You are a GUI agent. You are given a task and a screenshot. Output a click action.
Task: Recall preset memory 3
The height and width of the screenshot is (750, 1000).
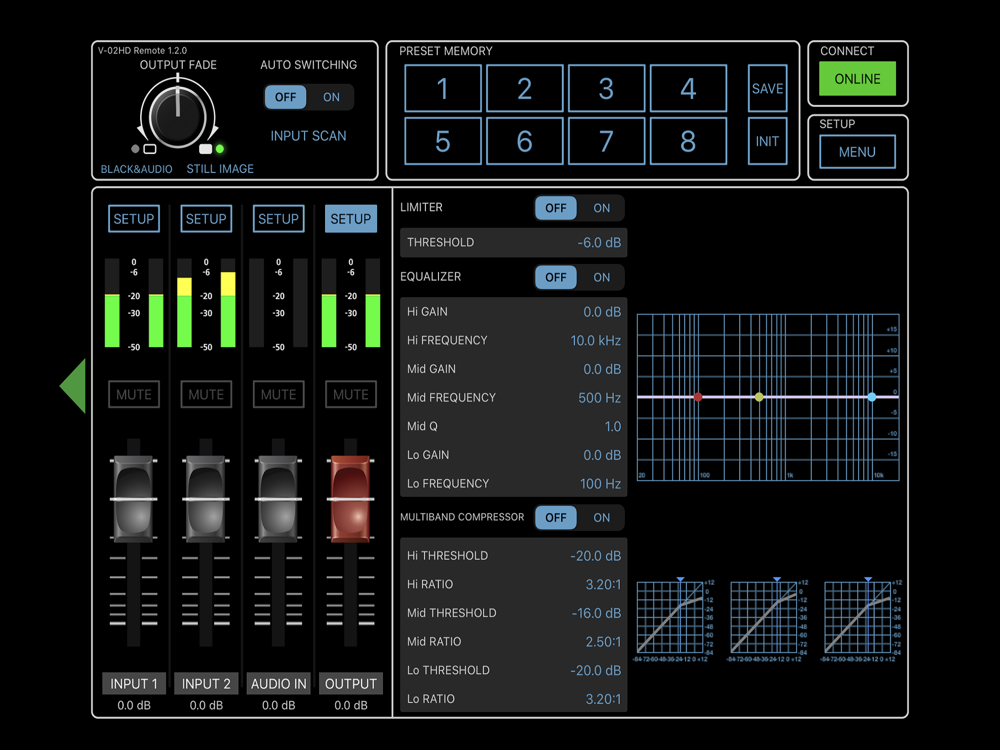tap(606, 88)
